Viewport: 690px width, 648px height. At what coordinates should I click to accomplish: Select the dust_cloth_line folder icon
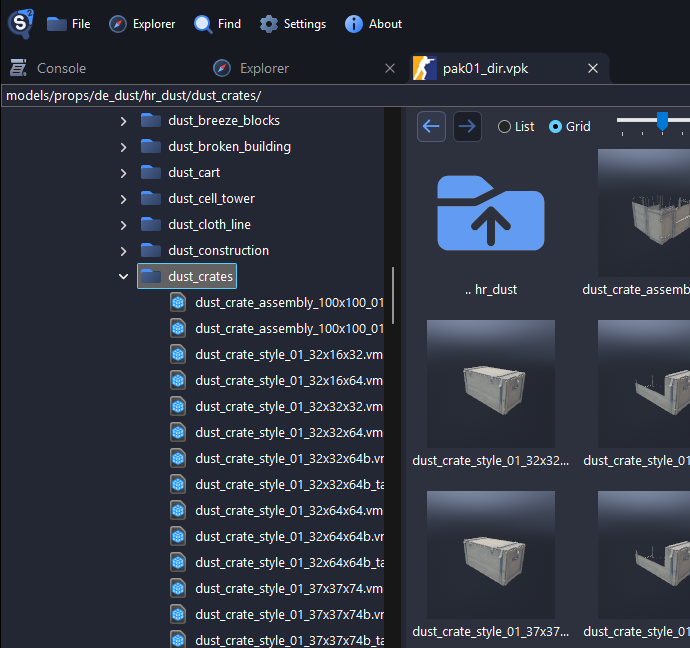point(150,224)
